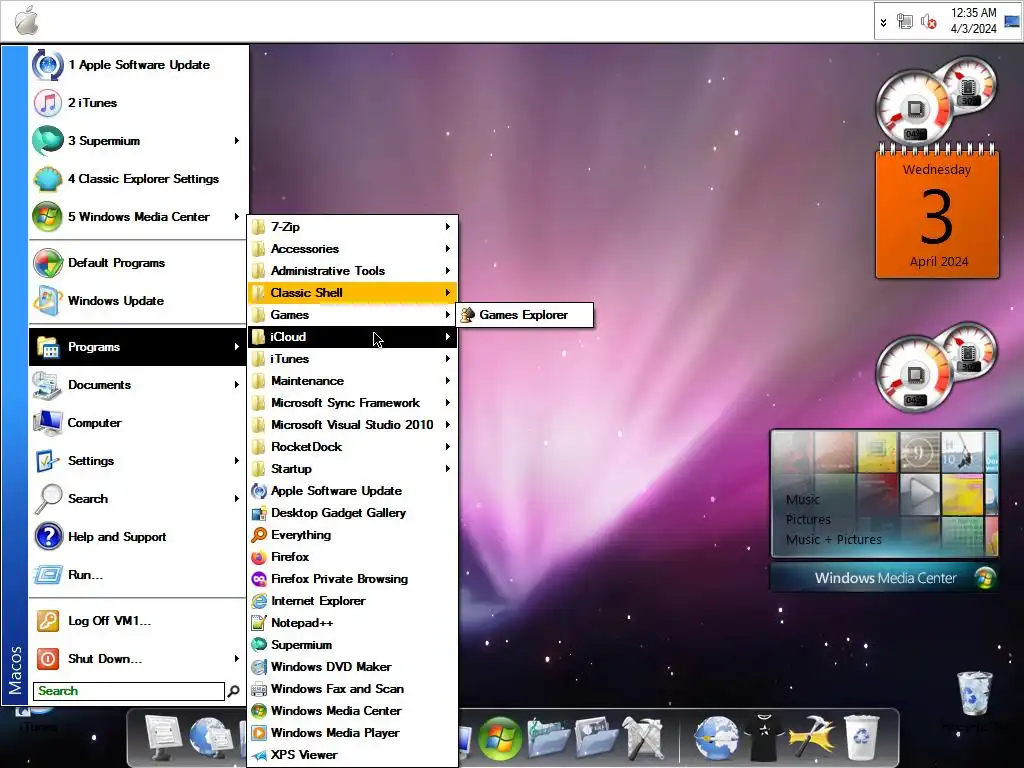The image size is (1024, 768).
Task: Expand the Documents submenu arrow
Action: click(236, 385)
